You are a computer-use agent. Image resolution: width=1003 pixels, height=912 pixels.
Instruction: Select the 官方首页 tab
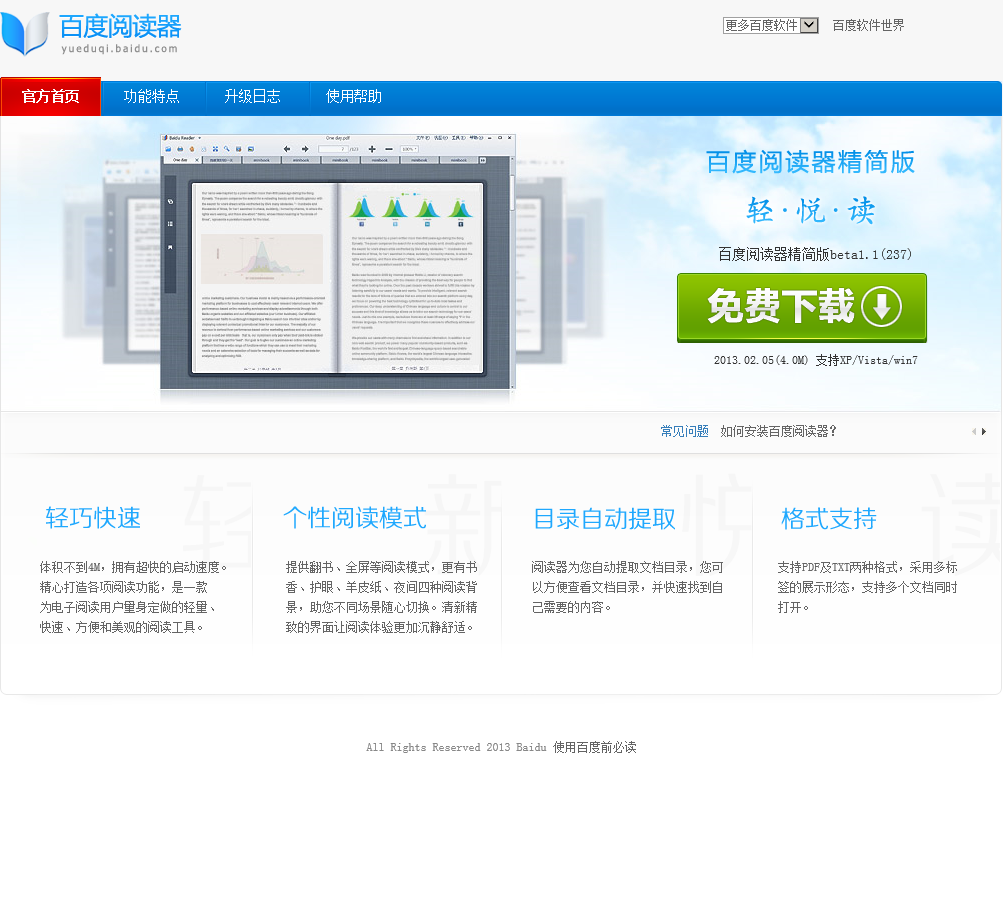[x=51, y=97]
